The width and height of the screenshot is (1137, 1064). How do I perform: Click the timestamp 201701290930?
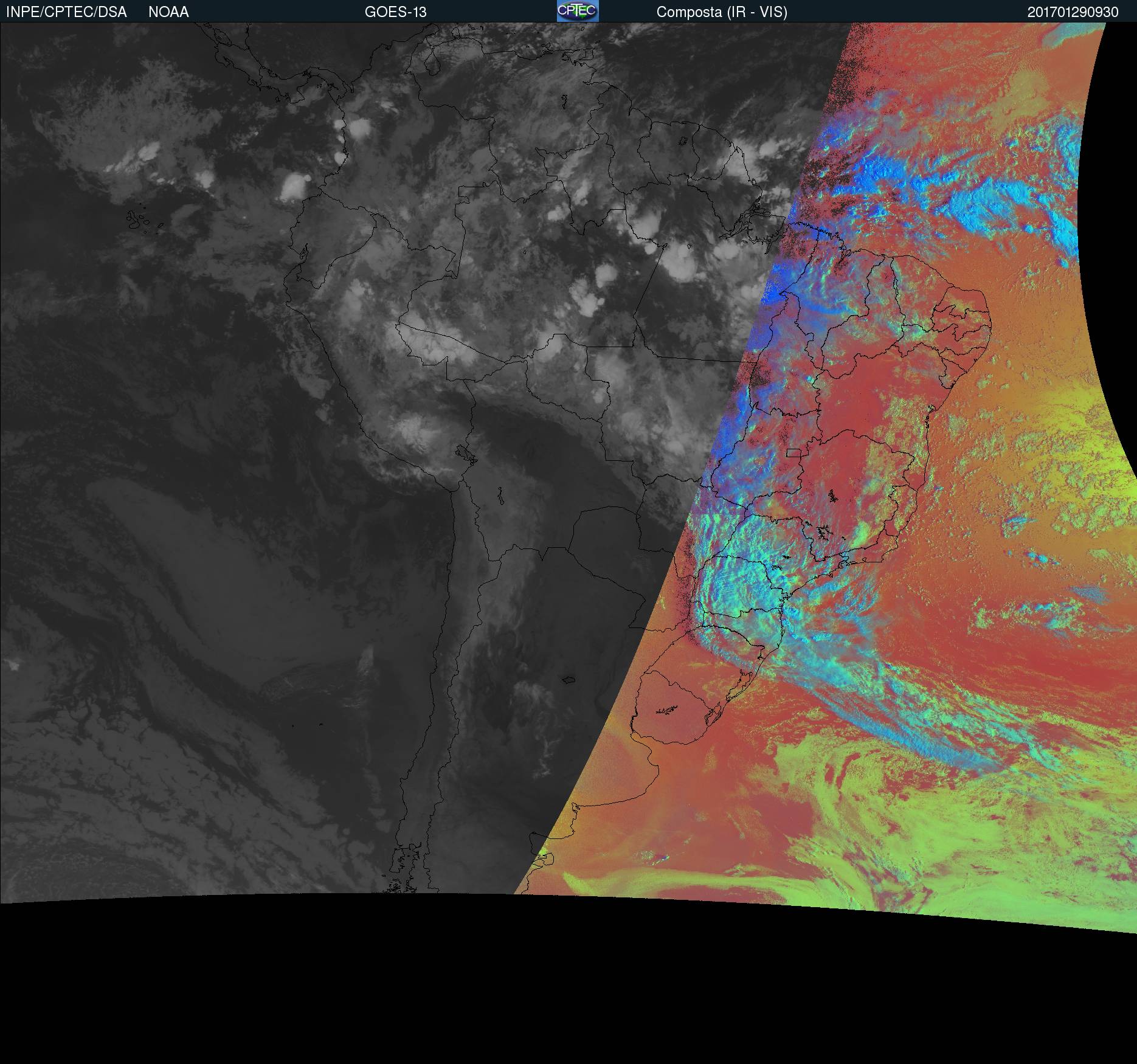pos(1073,12)
